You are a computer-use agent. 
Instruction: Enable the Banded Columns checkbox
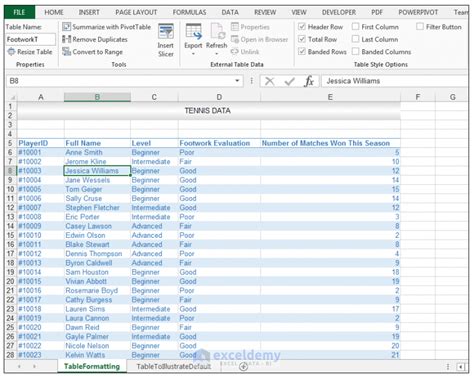[x=356, y=52]
